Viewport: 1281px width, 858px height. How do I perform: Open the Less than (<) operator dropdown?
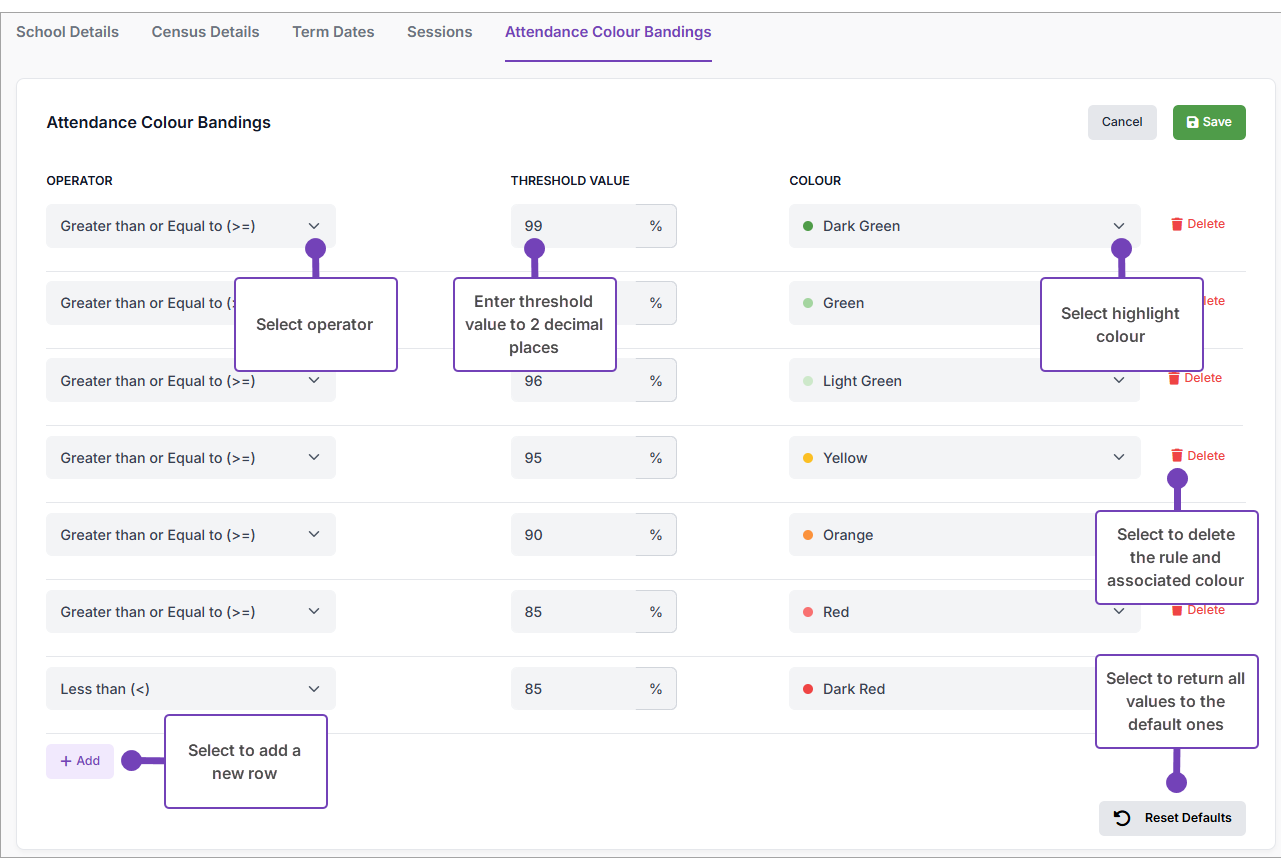pos(190,689)
